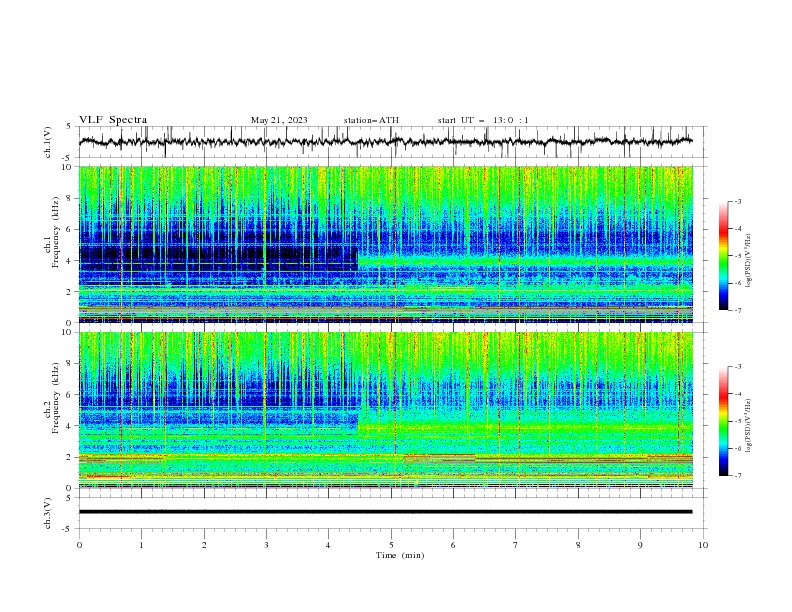
Task: Click the "Time (min)" axis title
Action: (400, 555)
